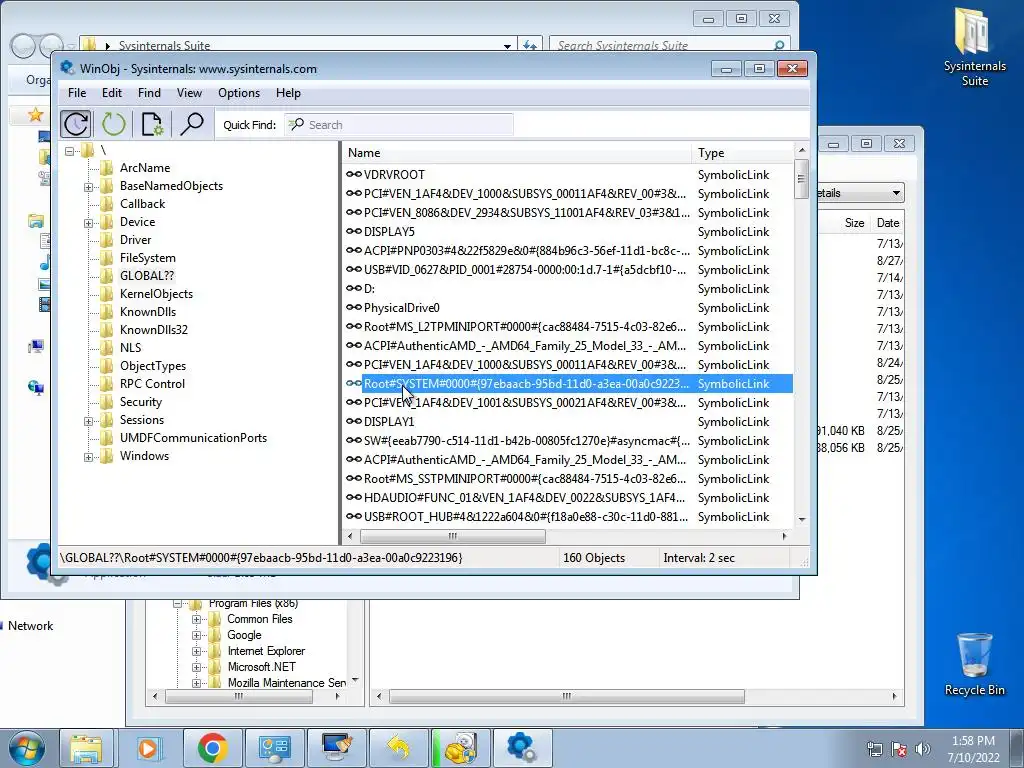1024x768 pixels.
Task: Open the Explorer address bar dropdown arrow
Action: point(507,46)
